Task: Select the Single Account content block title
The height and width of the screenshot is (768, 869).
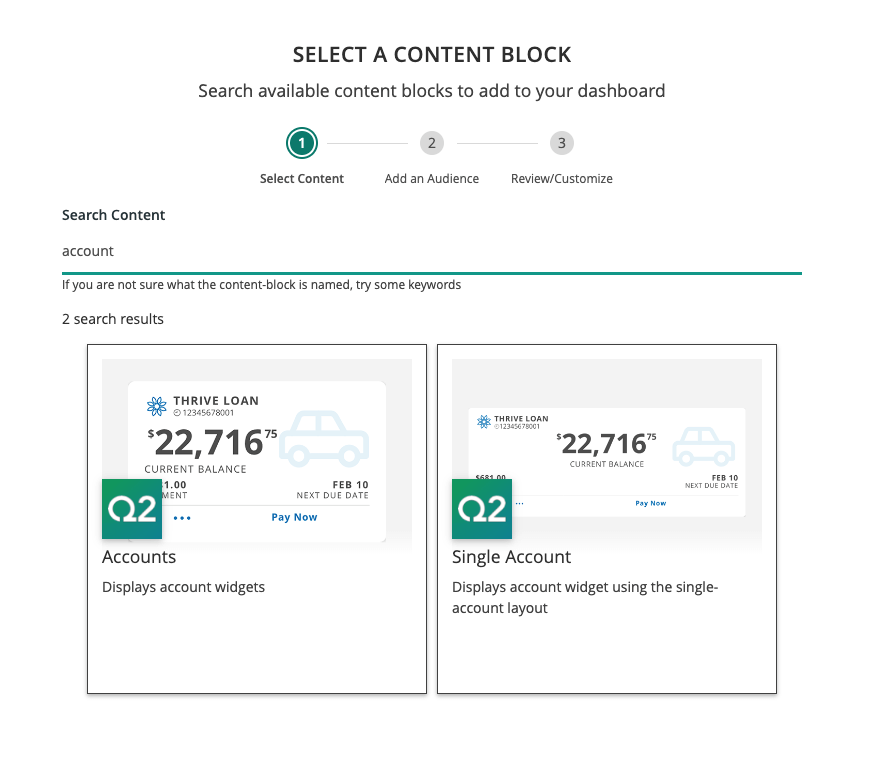Action: (511, 557)
